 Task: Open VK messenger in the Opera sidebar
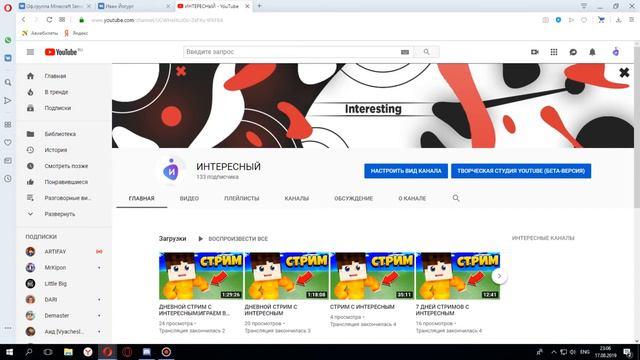[8, 58]
